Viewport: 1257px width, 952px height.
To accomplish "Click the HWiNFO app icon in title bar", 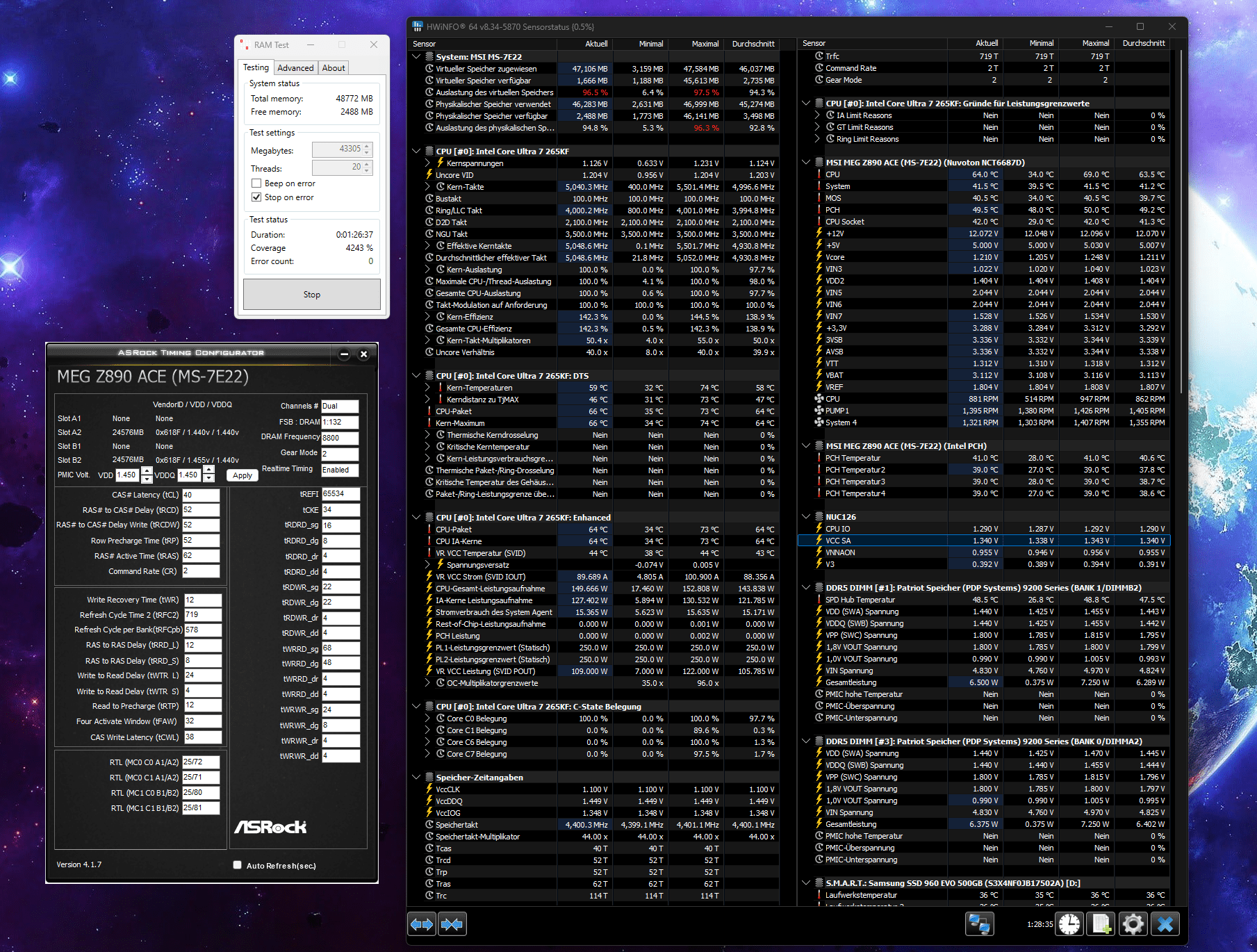I will (x=418, y=26).
